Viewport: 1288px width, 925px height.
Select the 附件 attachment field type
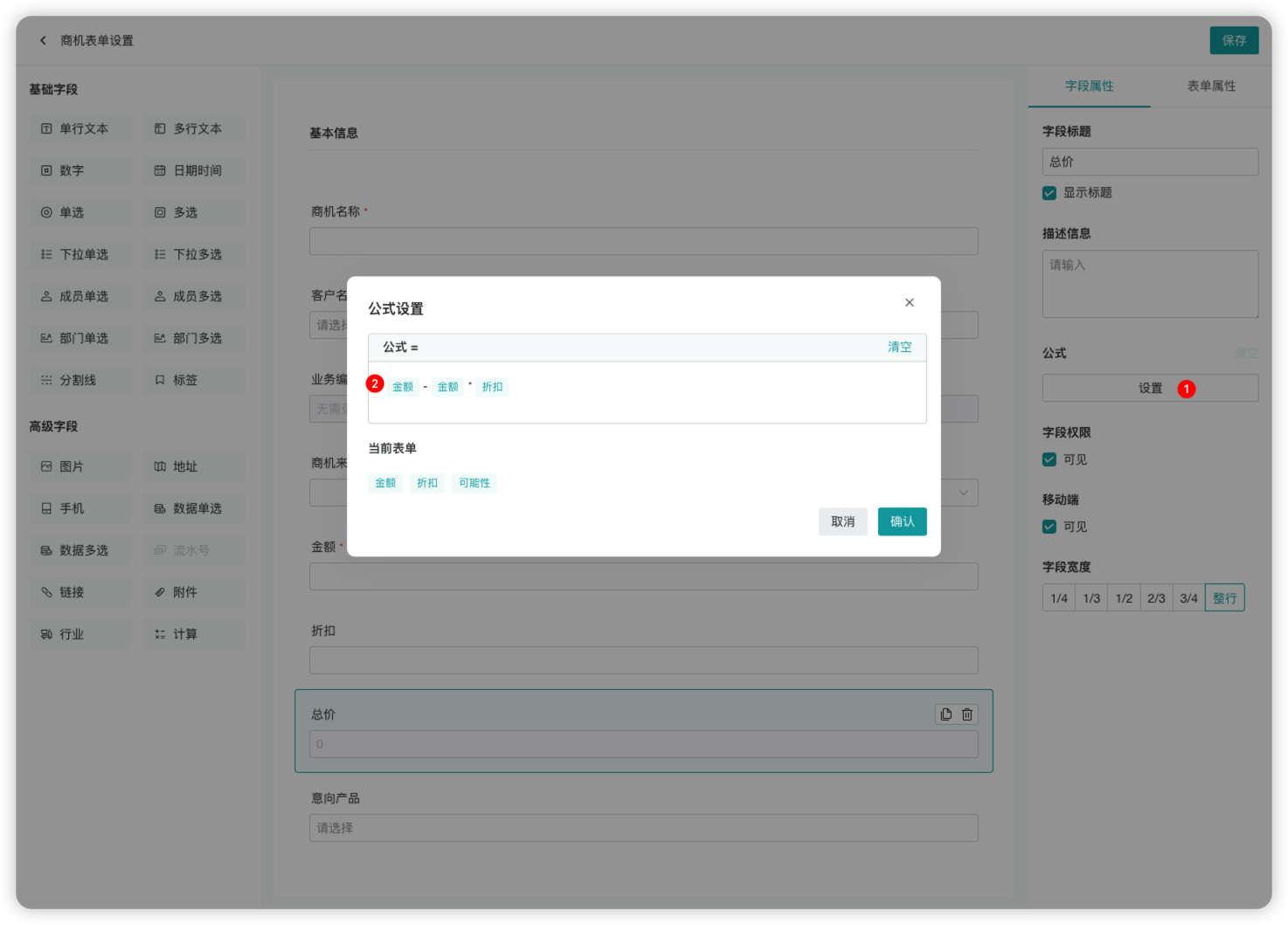pyautogui.click(x=193, y=591)
